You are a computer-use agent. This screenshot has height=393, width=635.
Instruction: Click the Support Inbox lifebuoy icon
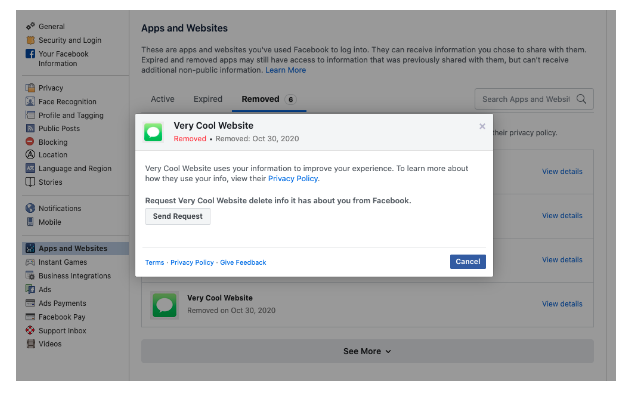coord(30,330)
